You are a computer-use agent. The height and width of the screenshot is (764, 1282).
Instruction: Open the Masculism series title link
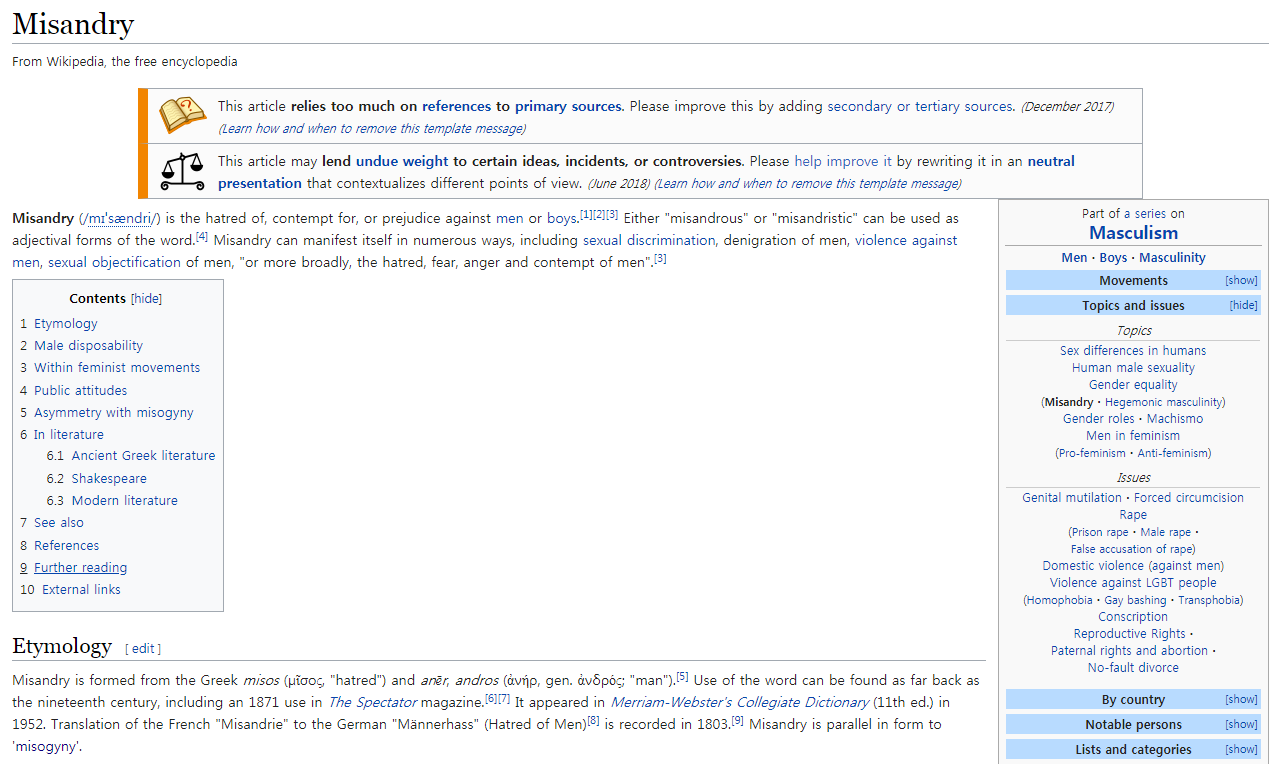click(x=1133, y=233)
